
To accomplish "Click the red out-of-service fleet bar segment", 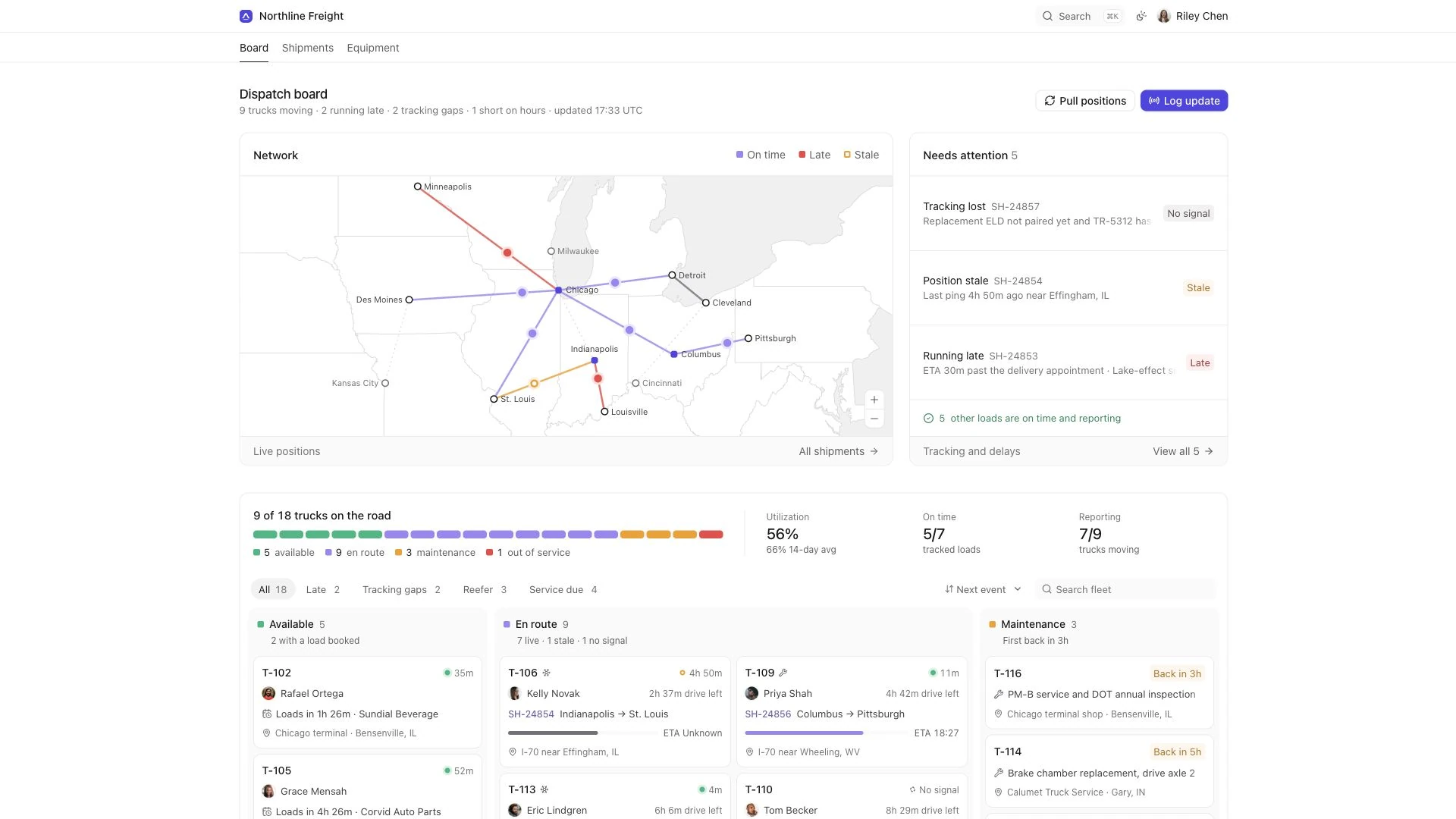I will [x=711, y=535].
